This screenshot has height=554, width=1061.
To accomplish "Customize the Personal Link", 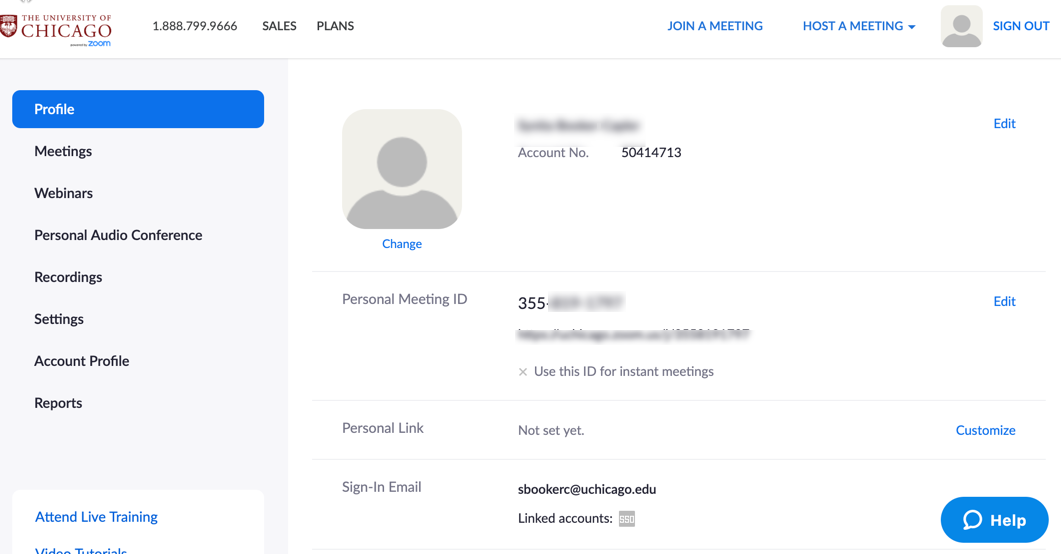I will point(985,430).
